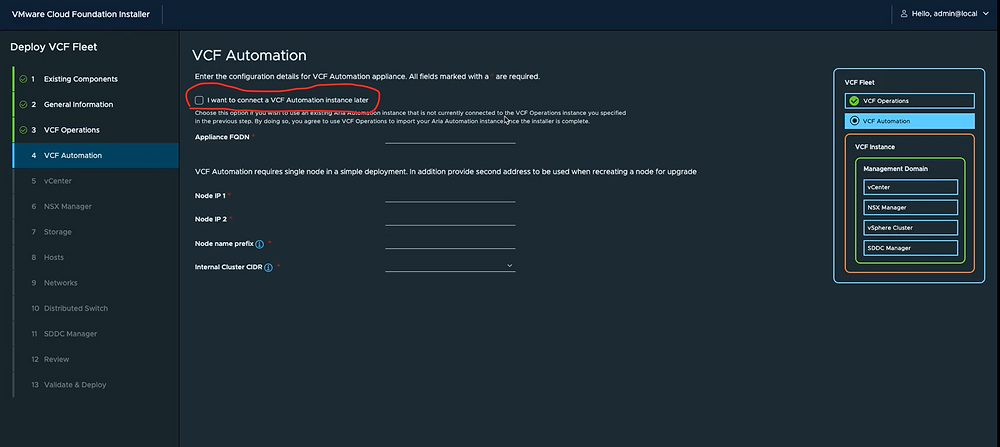Click green check icon beside General Information
Image resolution: width=1000 pixels, height=447 pixels.
(x=23, y=105)
